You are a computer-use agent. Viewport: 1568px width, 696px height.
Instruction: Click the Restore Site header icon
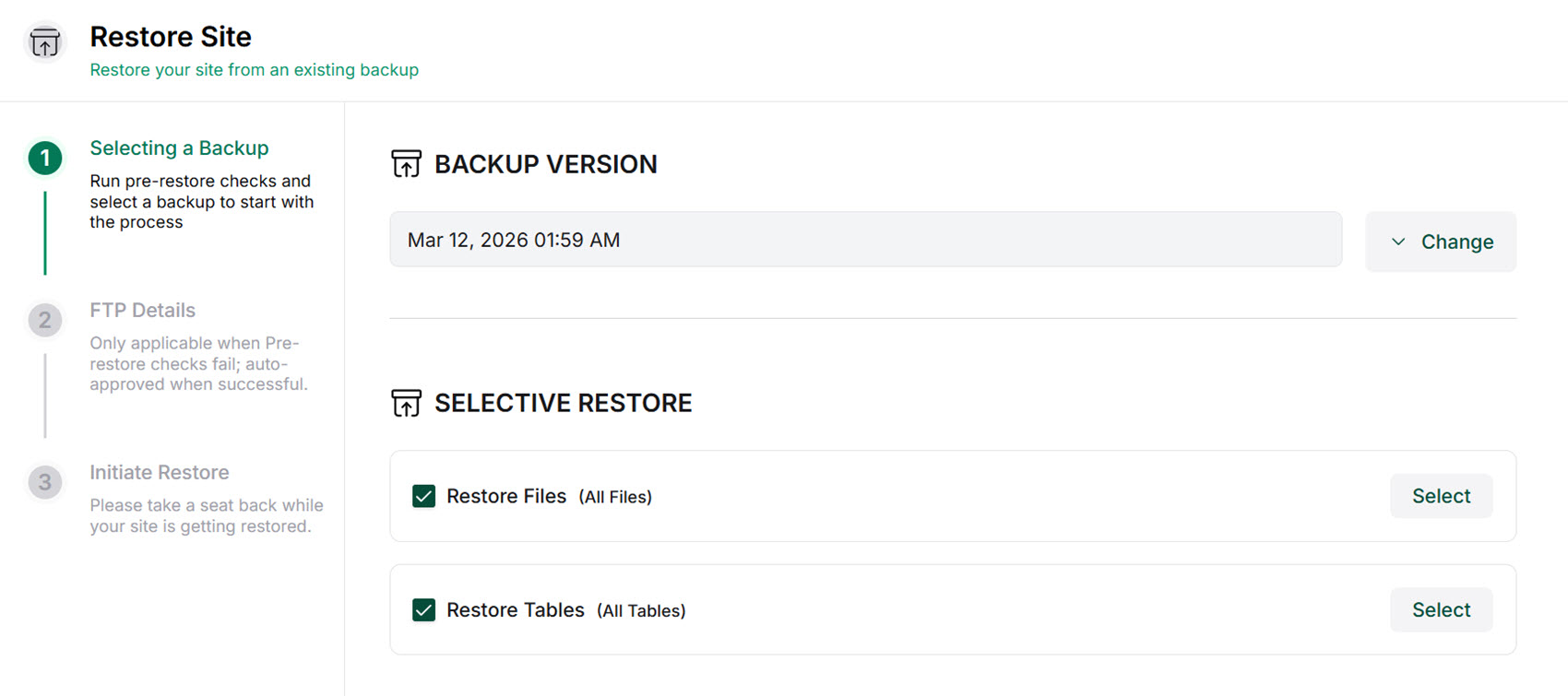click(x=44, y=42)
